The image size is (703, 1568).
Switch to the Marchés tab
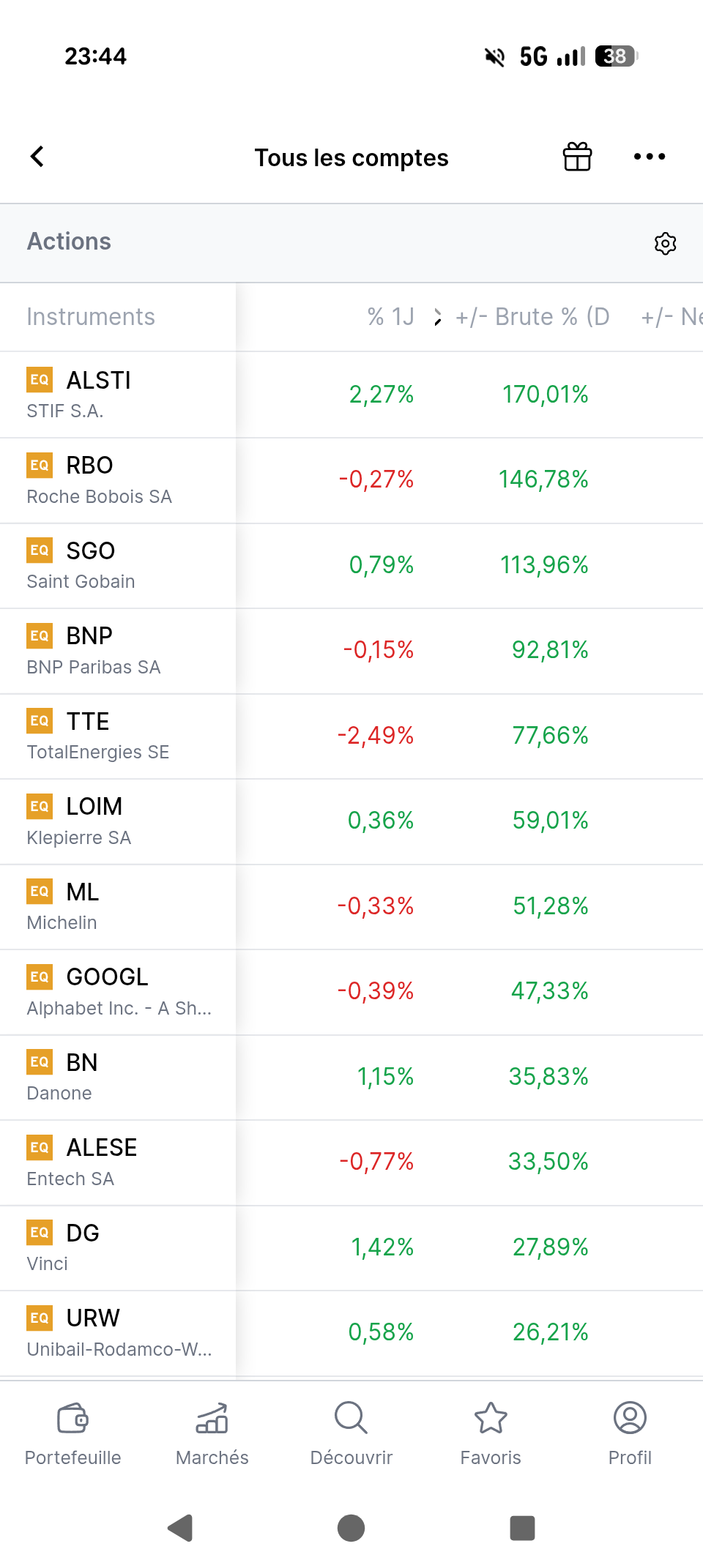(x=212, y=1433)
